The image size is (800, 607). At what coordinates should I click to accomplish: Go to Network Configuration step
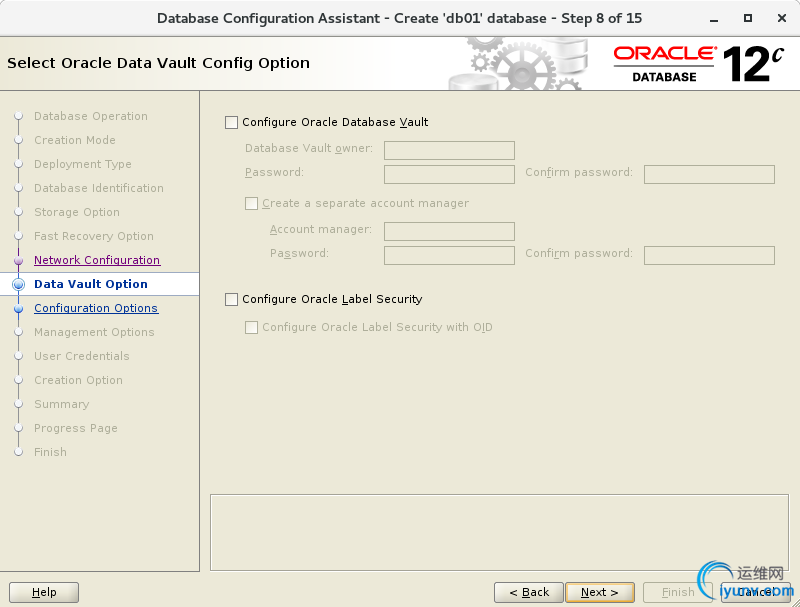(97, 260)
